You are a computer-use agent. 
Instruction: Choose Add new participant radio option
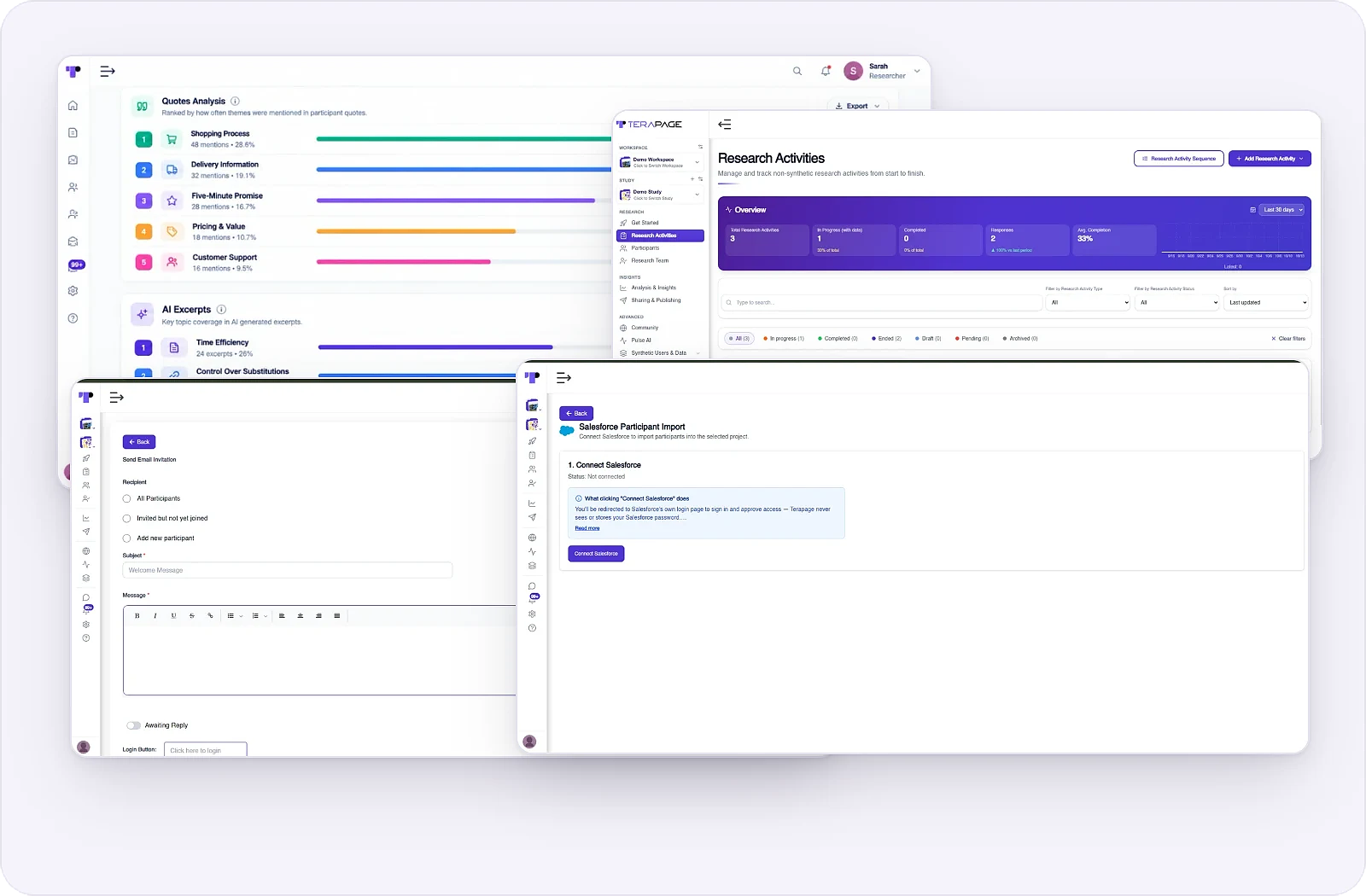(x=126, y=538)
